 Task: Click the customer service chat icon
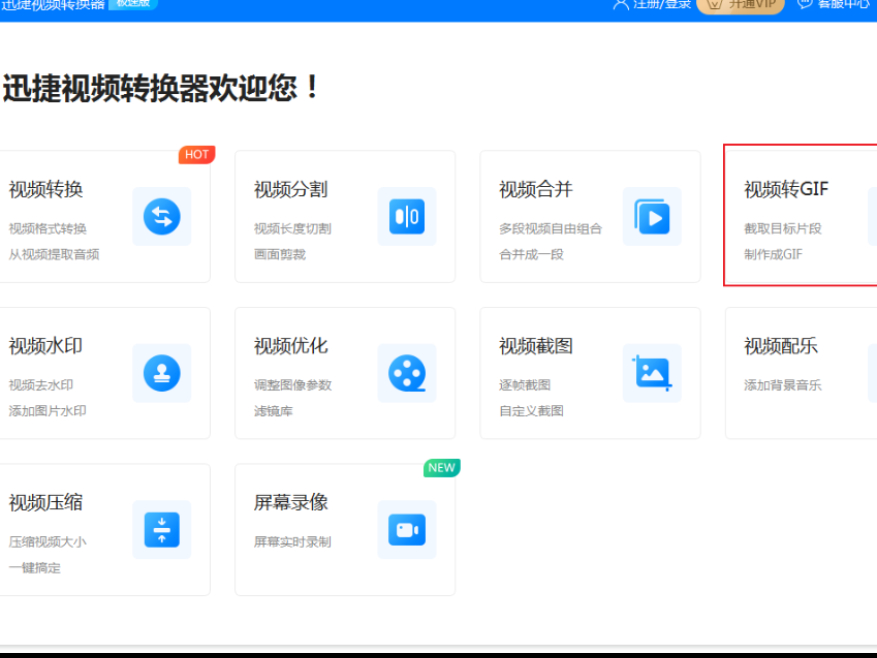point(804,4)
